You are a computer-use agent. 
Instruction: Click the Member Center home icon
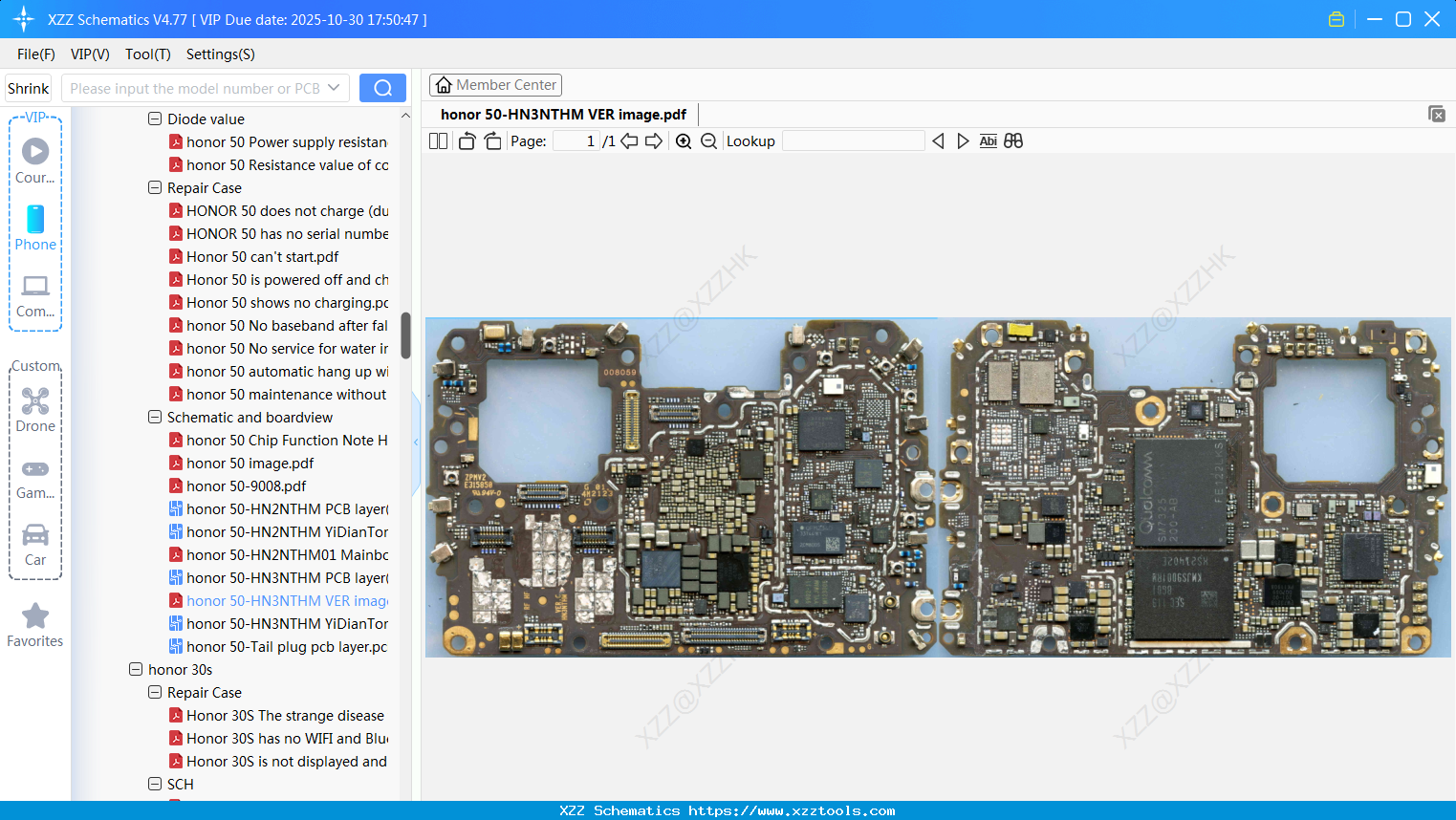[444, 85]
